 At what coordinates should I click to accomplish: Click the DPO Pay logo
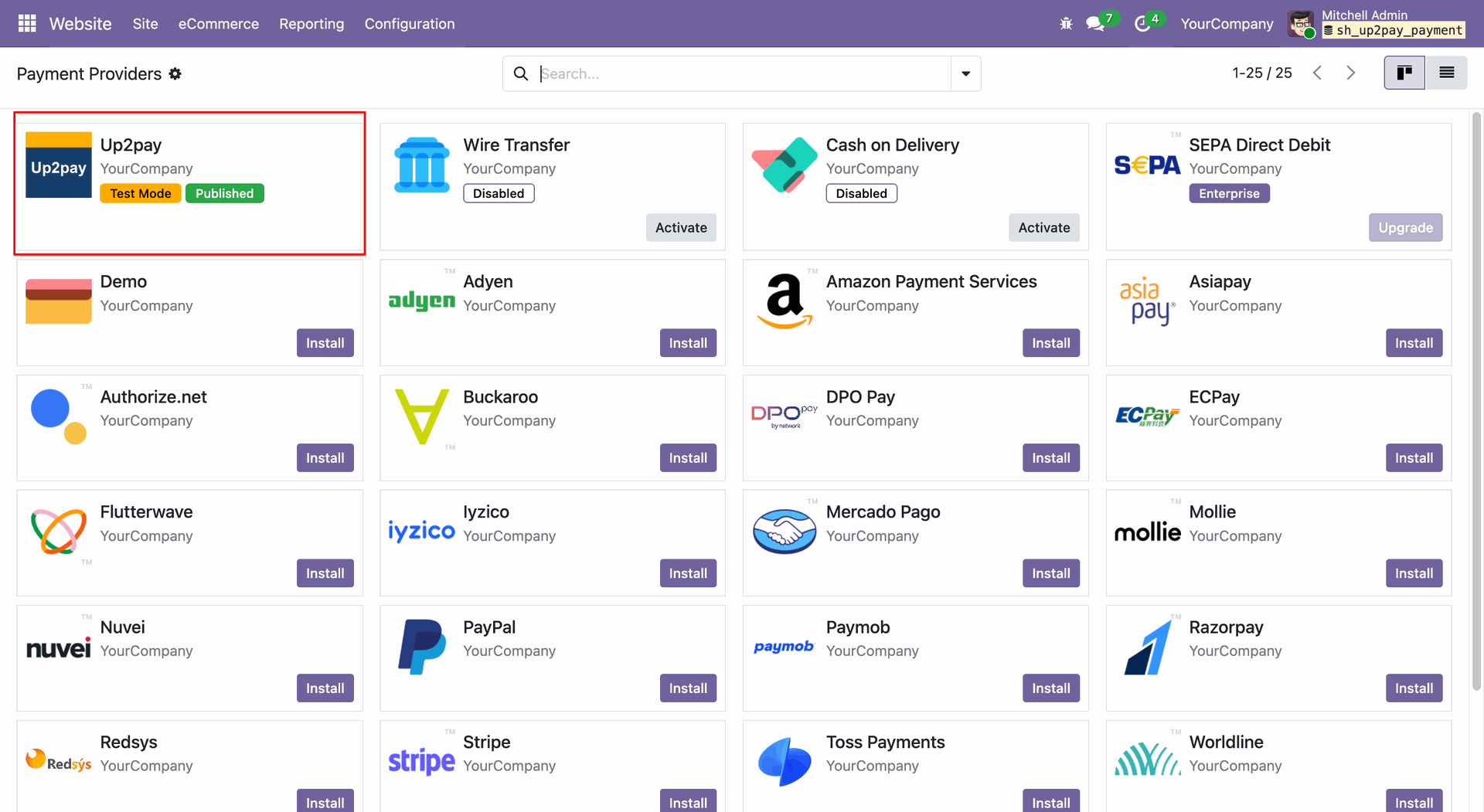pos(785,416)
